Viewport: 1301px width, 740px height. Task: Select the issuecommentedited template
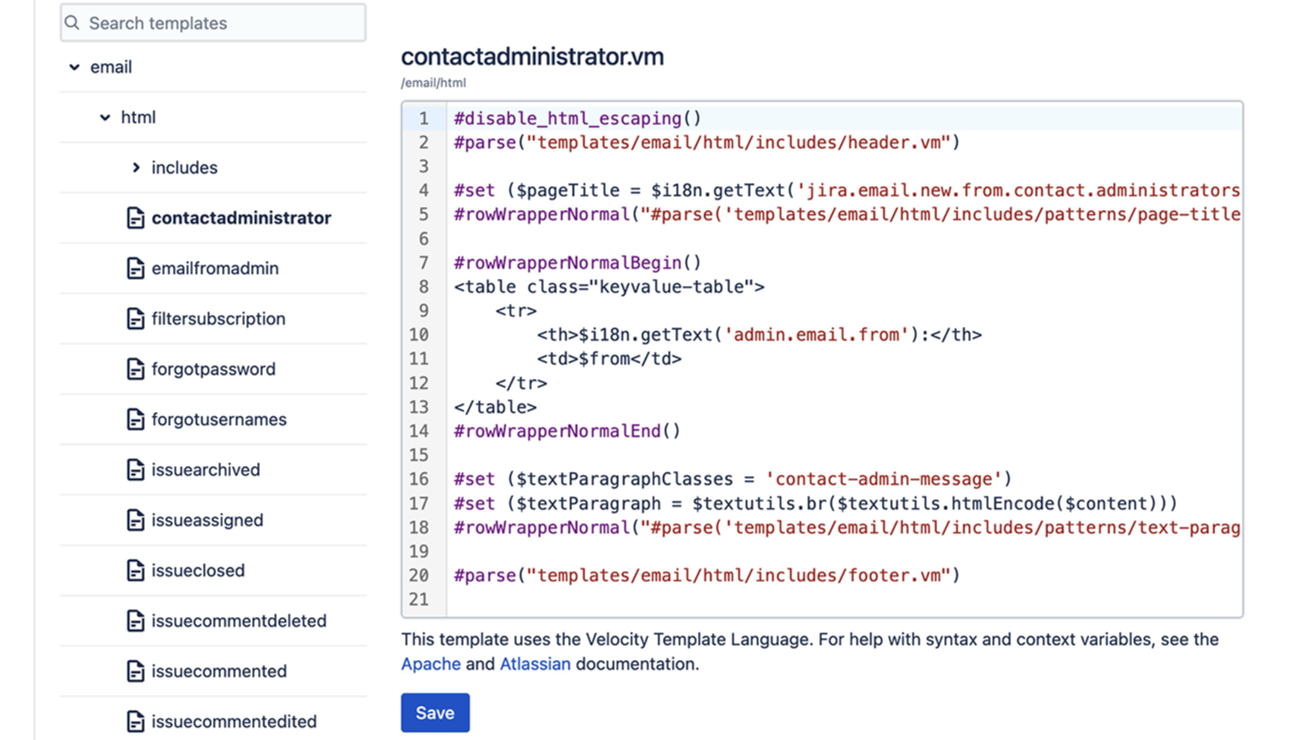[x=234, y=721]
